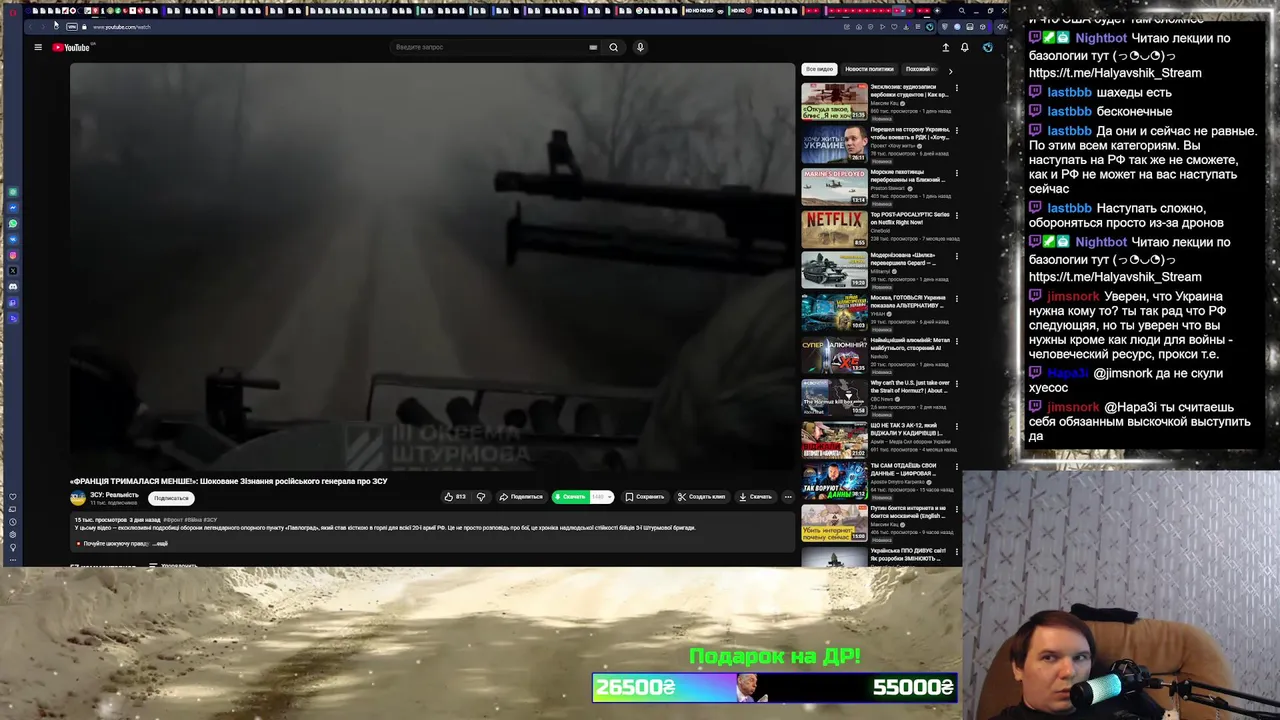Screen dimensions: 1280x720
Task: Like the video with thumbs up
Action: point(449,497)
